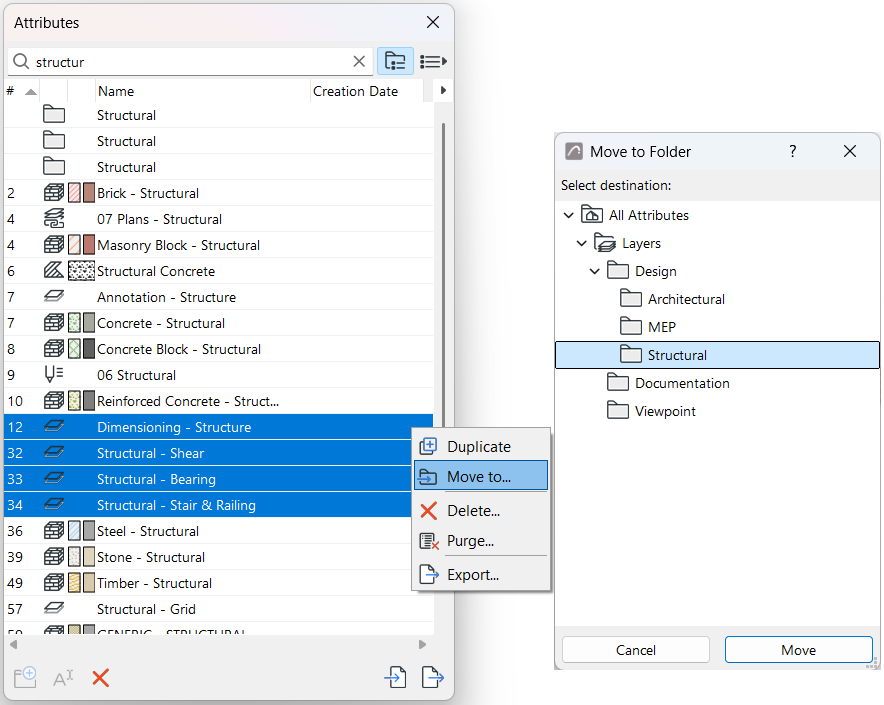The width and height of the screenshot is (884, 705).
Task: Select the MEP folder
Action: click(648, 327)
